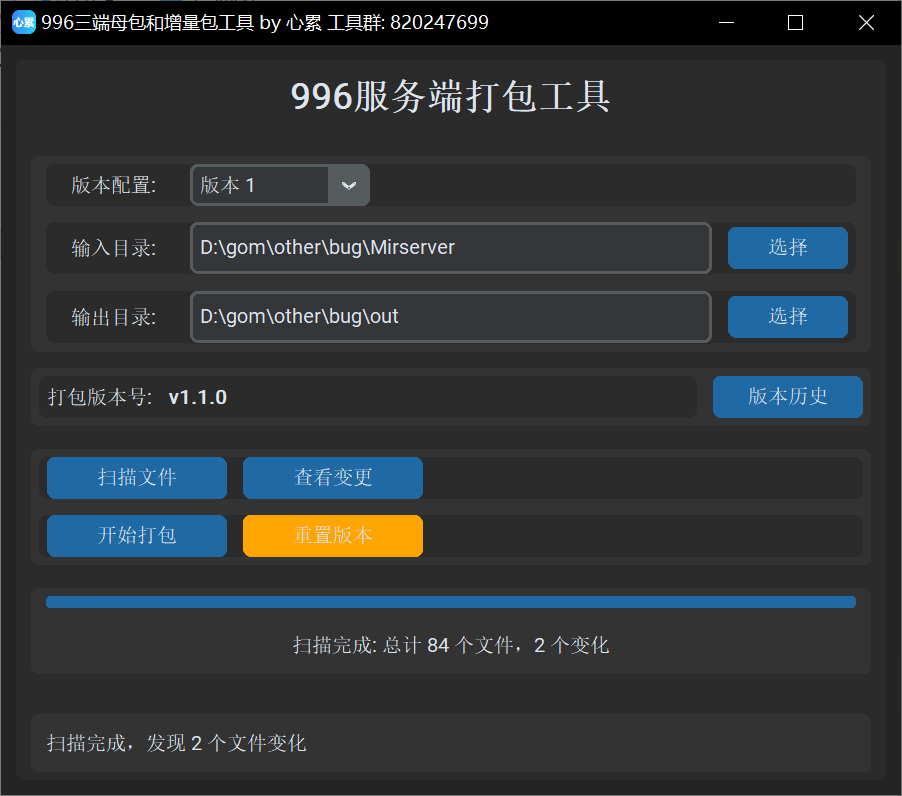902x796 pixels.
Task: Click the 996服务端打包工具 heading
Action: coord(450,97)
